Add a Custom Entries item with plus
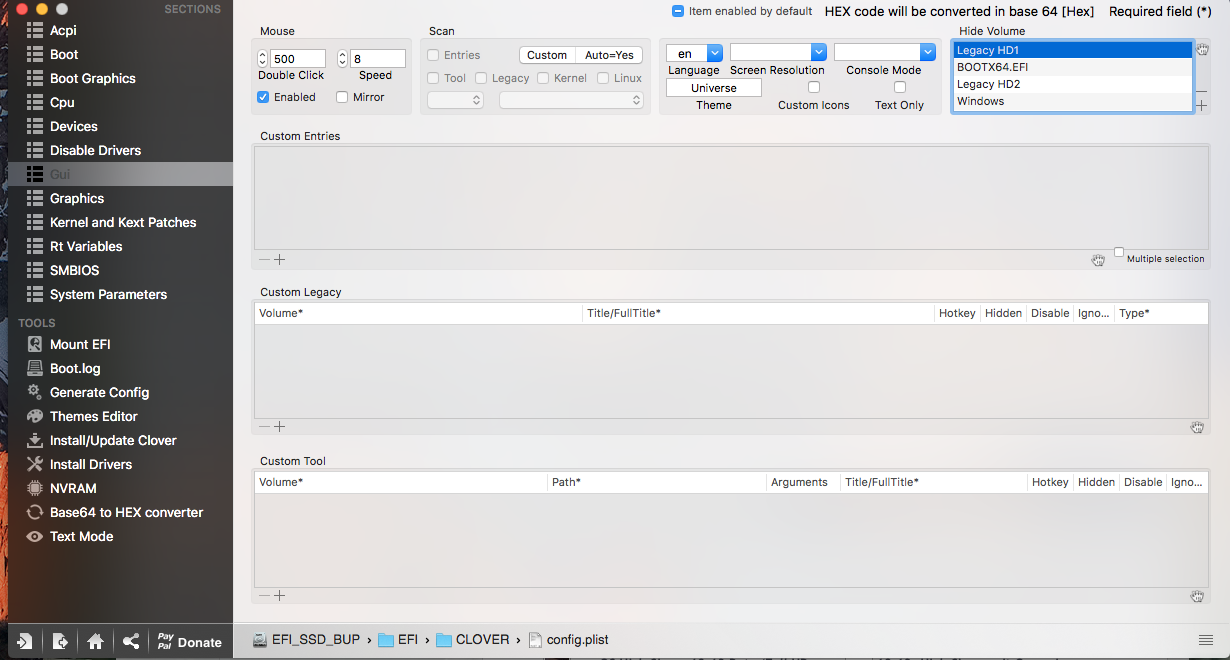The height and width of the screenshot is (660, 1230). [280, 259]
